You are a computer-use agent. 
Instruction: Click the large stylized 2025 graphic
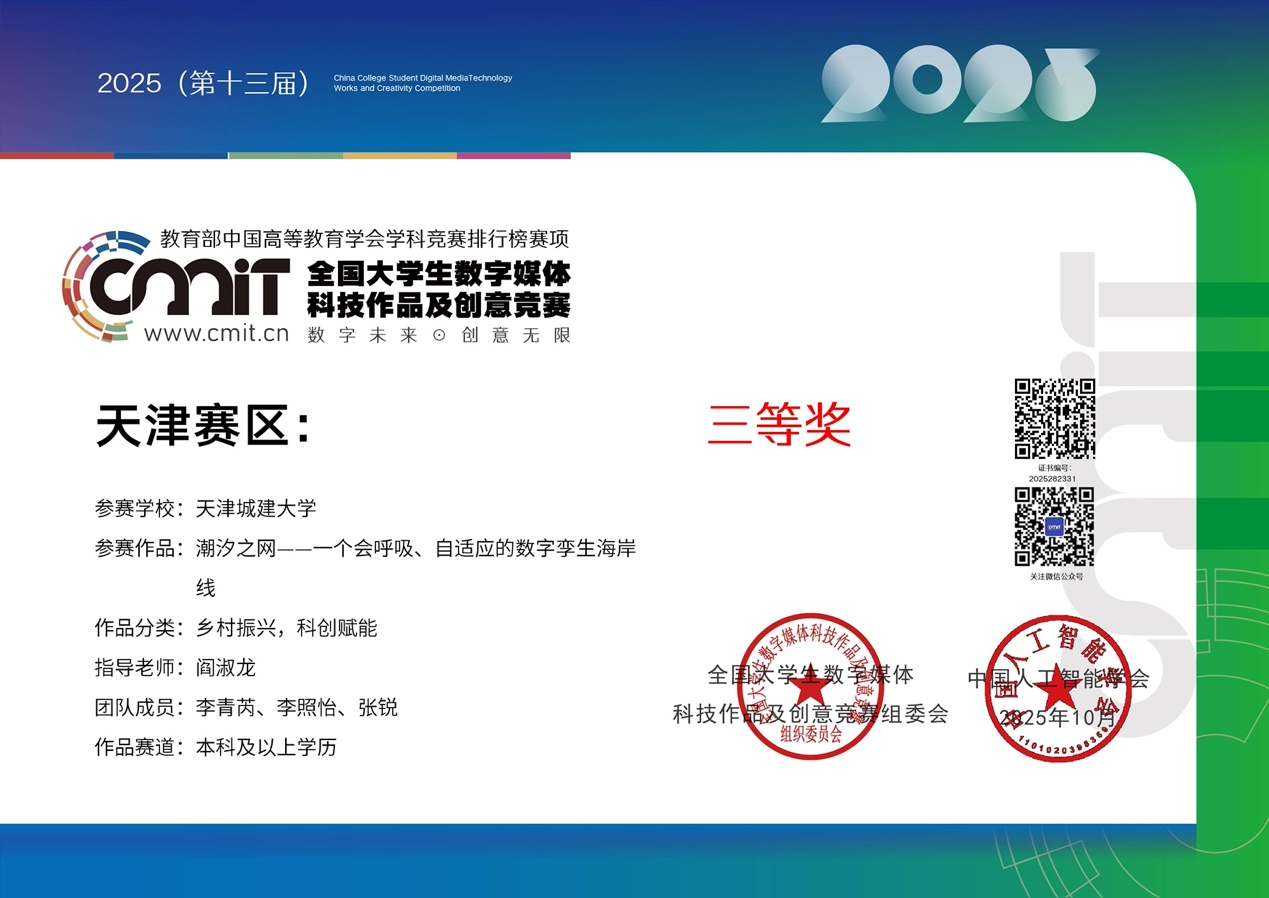[958, 85]
